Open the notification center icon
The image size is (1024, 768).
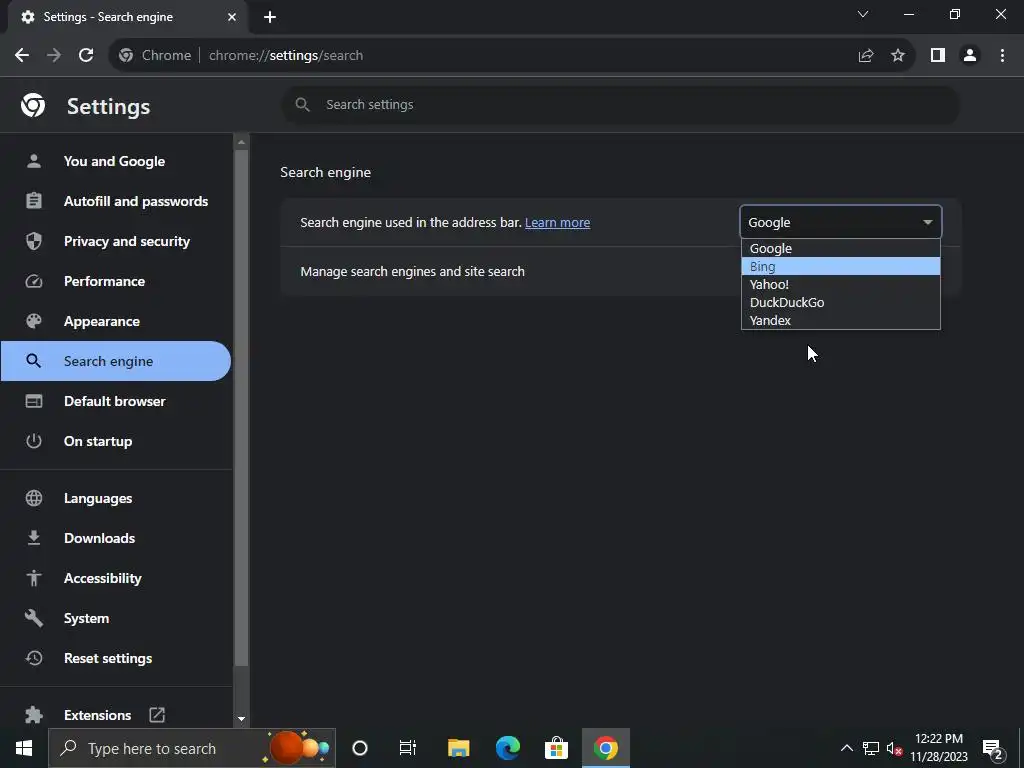992,749
